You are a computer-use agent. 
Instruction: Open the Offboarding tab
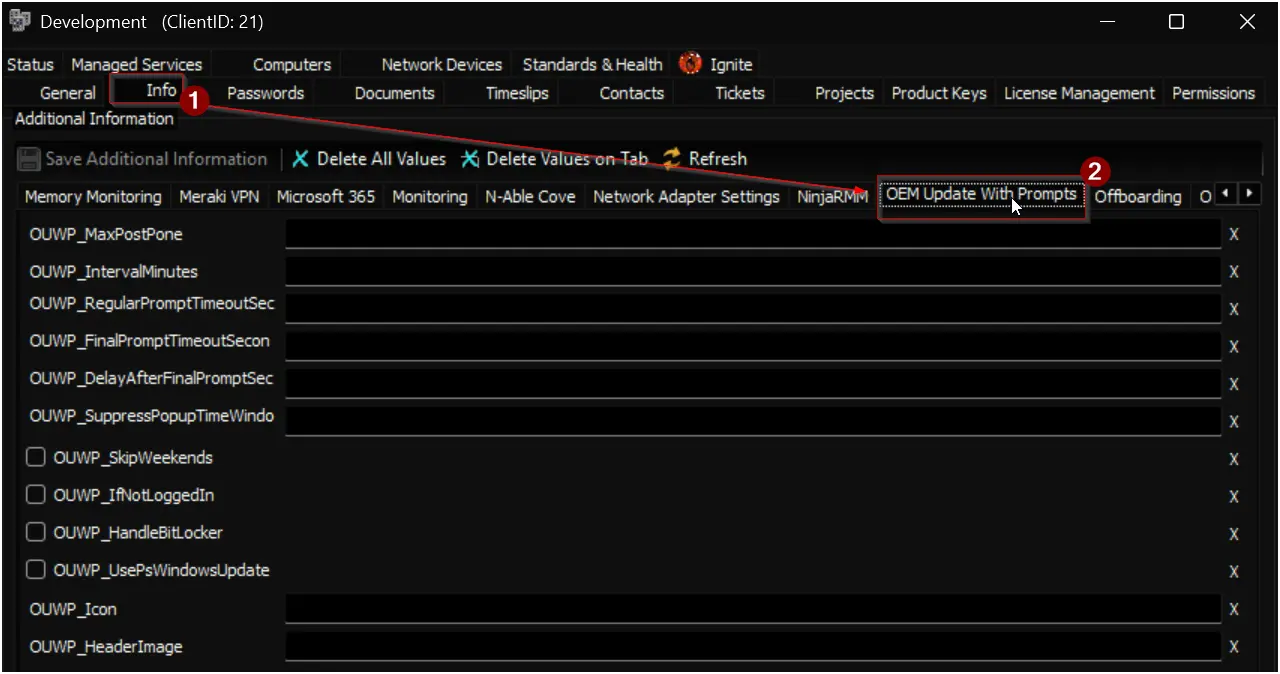tap(1138, 197)
